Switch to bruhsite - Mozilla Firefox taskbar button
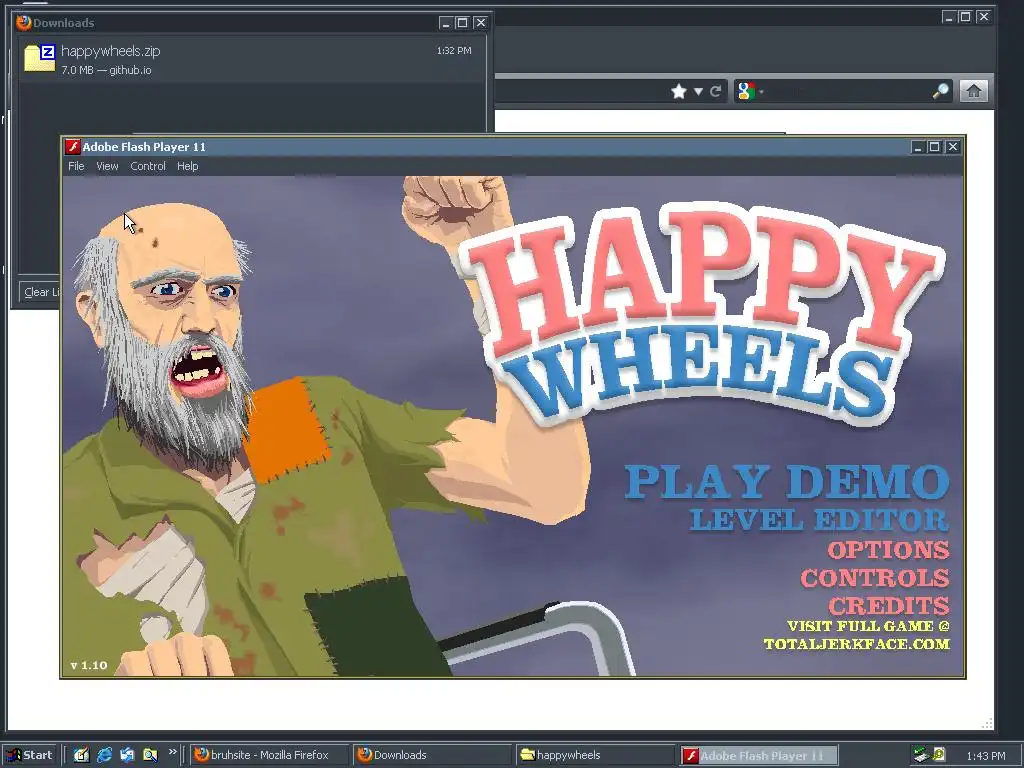Image resolution: width=1024 pixels, height=768 pixels. (269, 755)
